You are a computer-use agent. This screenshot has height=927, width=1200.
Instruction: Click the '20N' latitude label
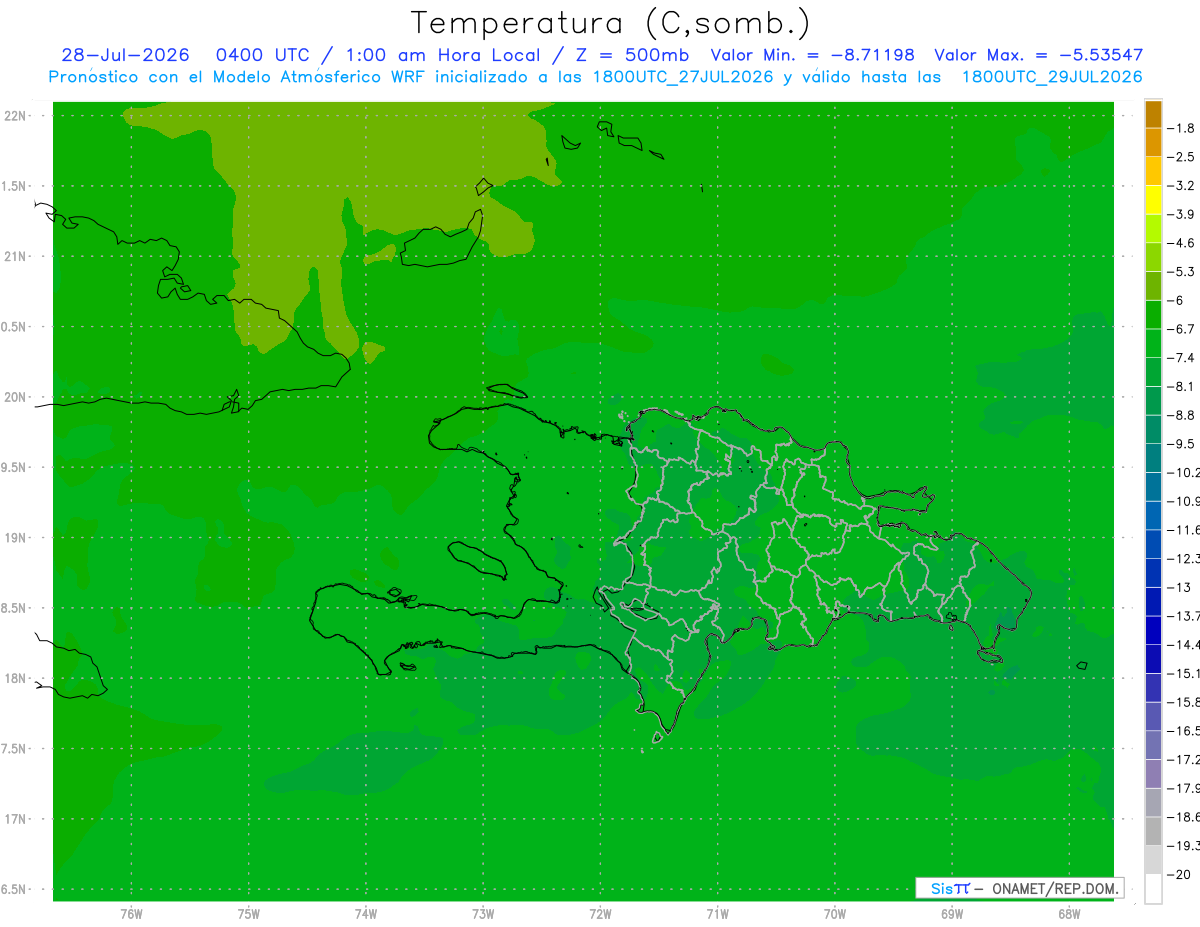(x=15, y=397)
